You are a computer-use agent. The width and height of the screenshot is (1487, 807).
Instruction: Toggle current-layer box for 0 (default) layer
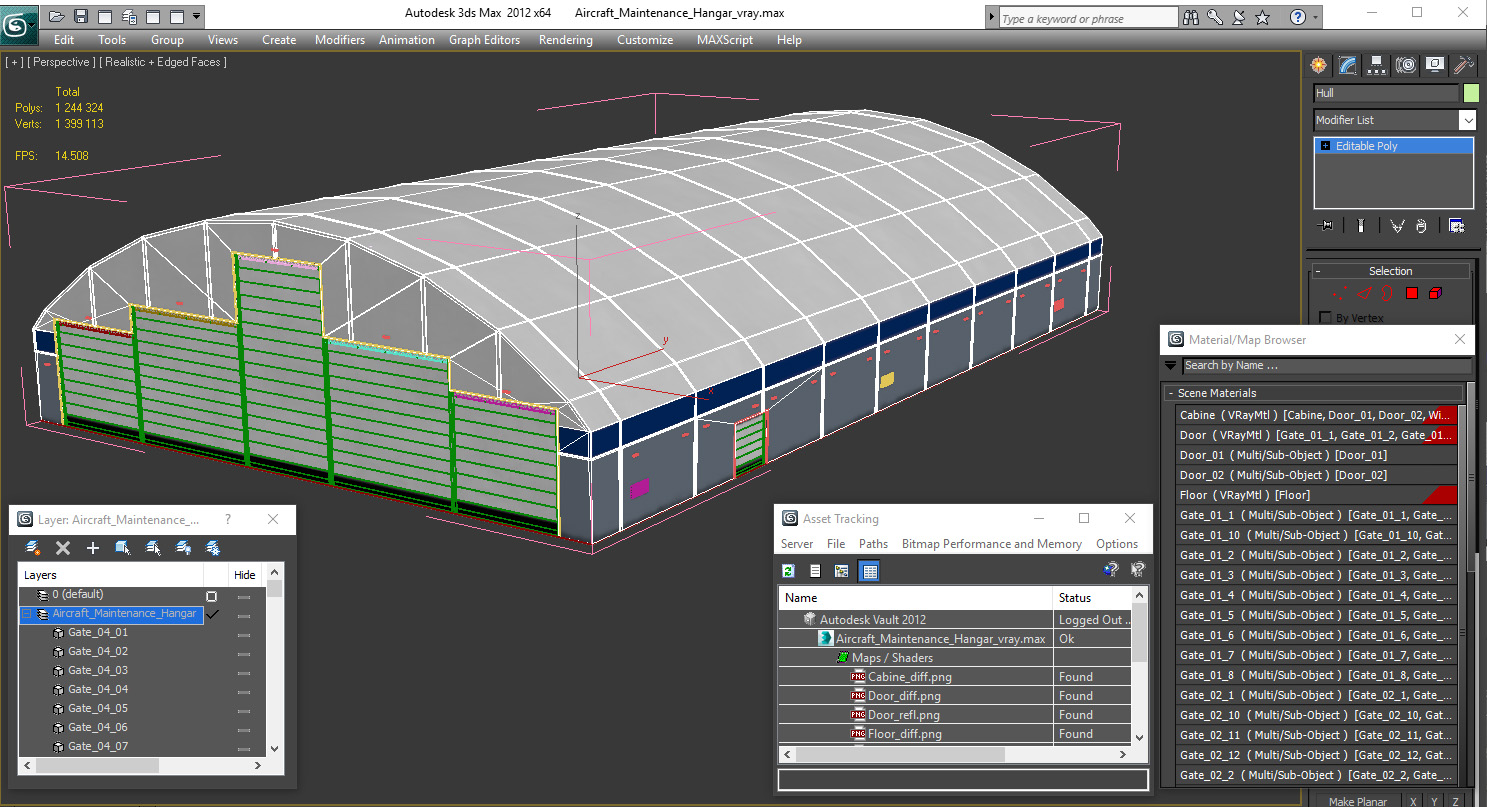pyautogui.click(x=211, y=595)
